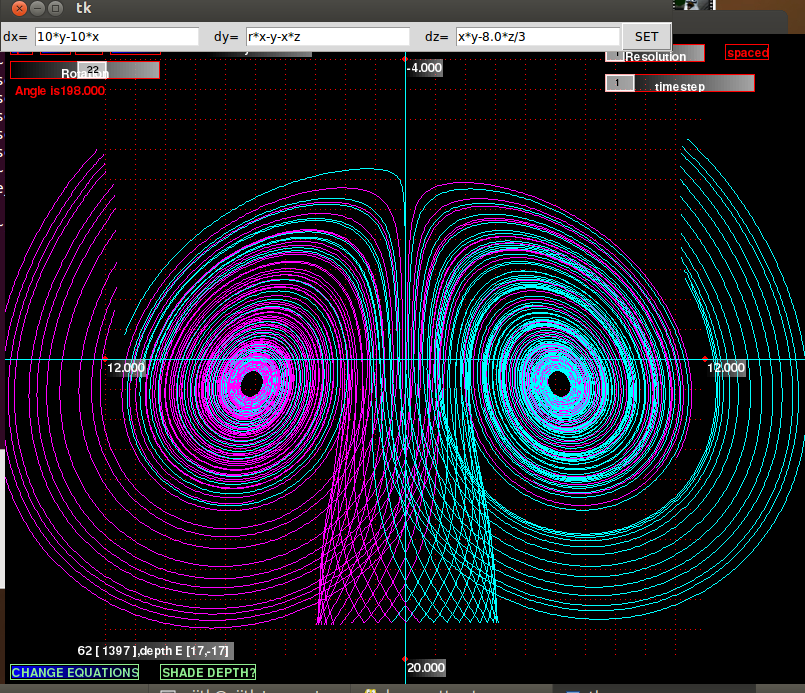The image size is (805, 693).
Task: Click the SET button to apply equations
Action: point(647,36)
